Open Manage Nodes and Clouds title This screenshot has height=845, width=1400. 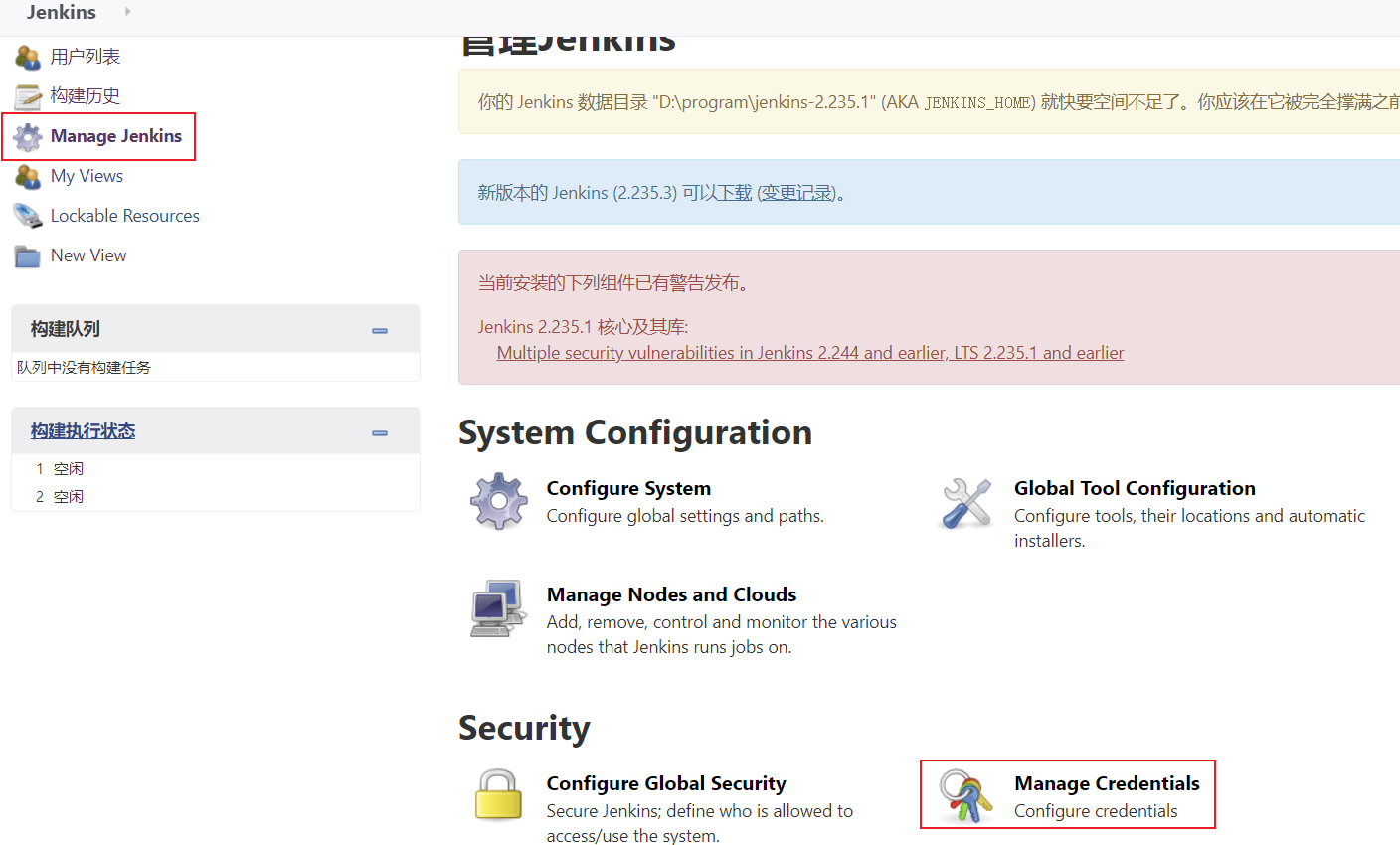(671, 594)
